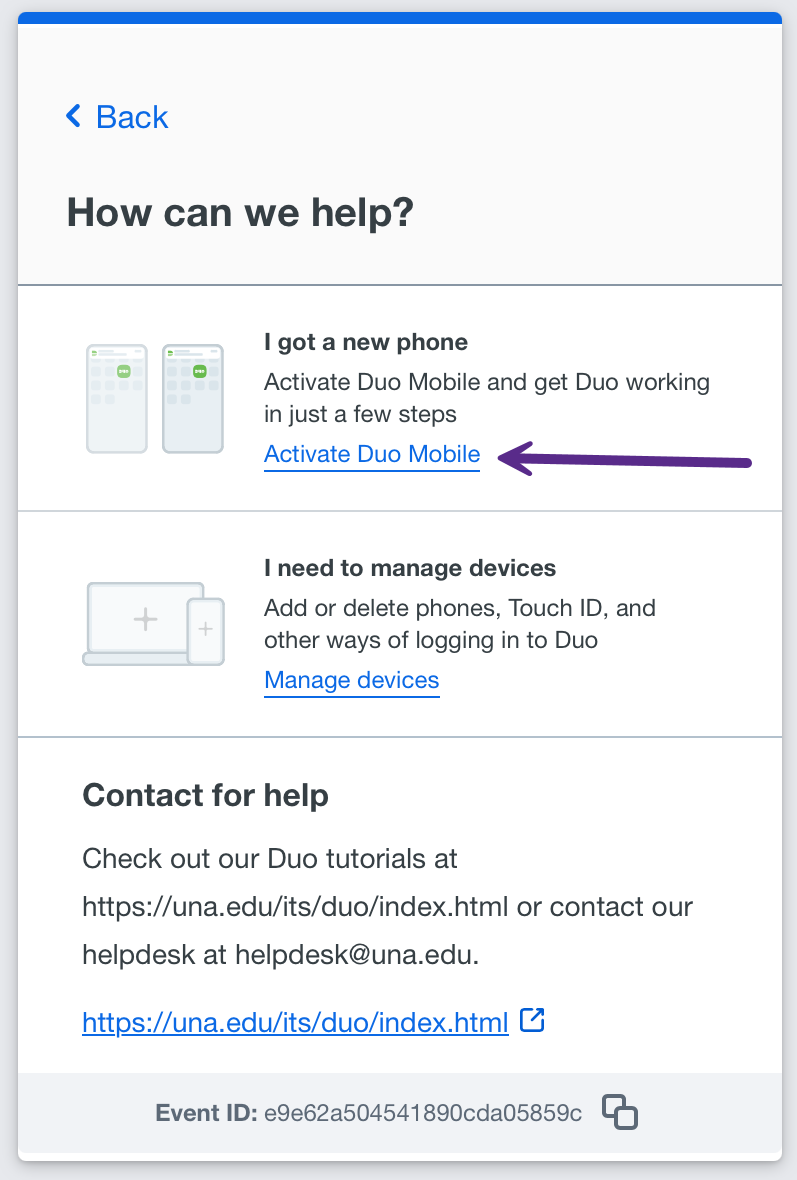Click the external link icon beside the URL

pos(533,1021)
